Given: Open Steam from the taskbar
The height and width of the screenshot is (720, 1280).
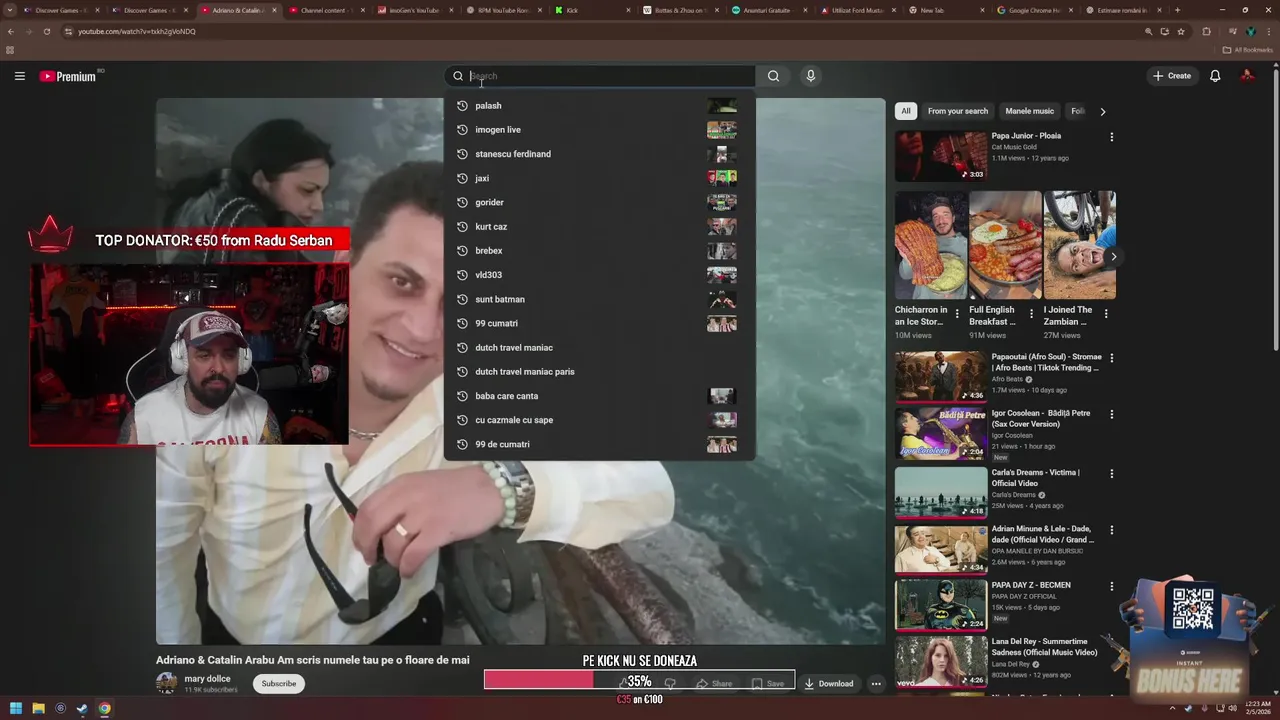Looking at the screenshot, I should click(x=82, y=709).
